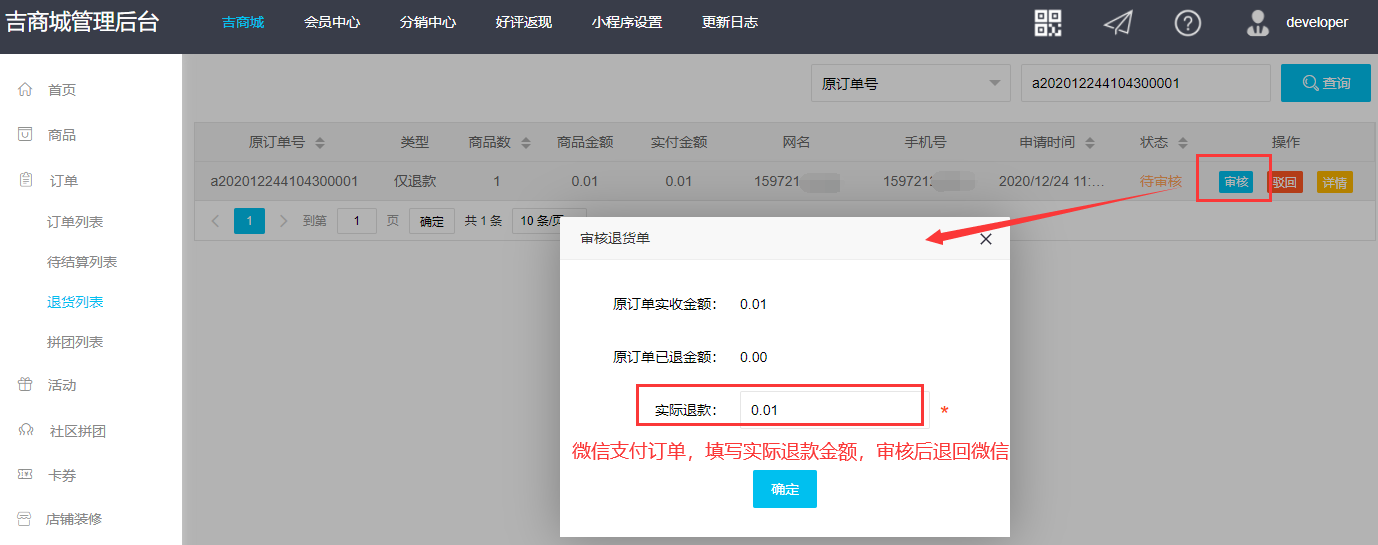
Task: Sort table by 申请时间 column
Action: [1090, 143]
